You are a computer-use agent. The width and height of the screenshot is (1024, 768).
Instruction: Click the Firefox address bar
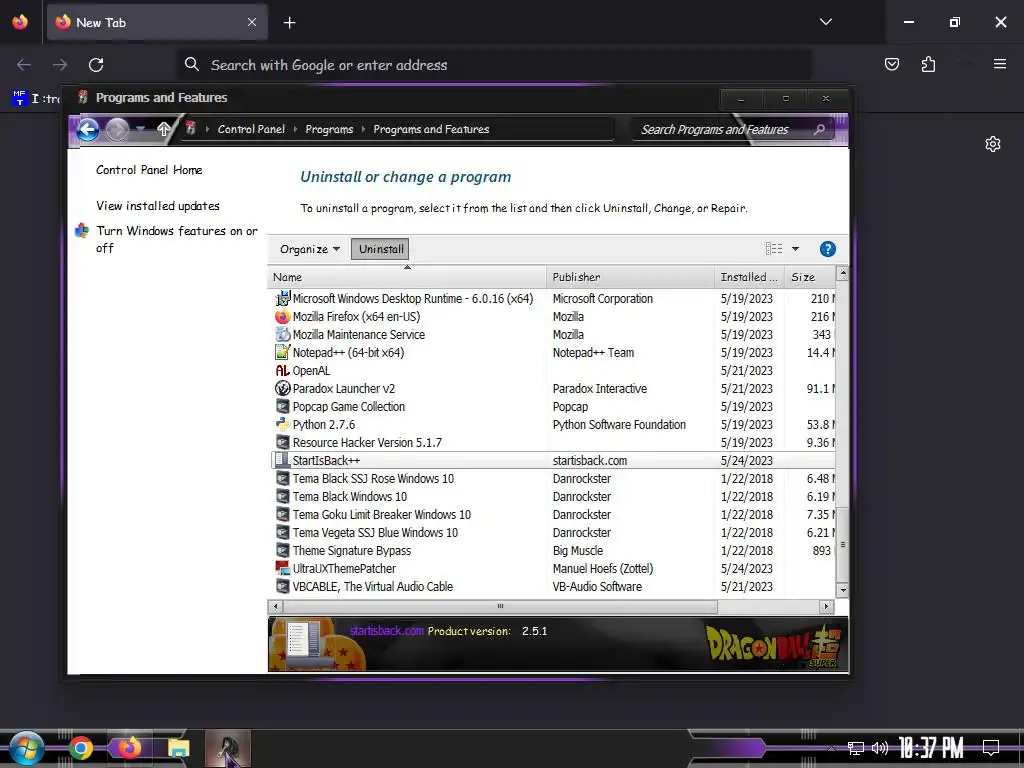tap(494, 65)
